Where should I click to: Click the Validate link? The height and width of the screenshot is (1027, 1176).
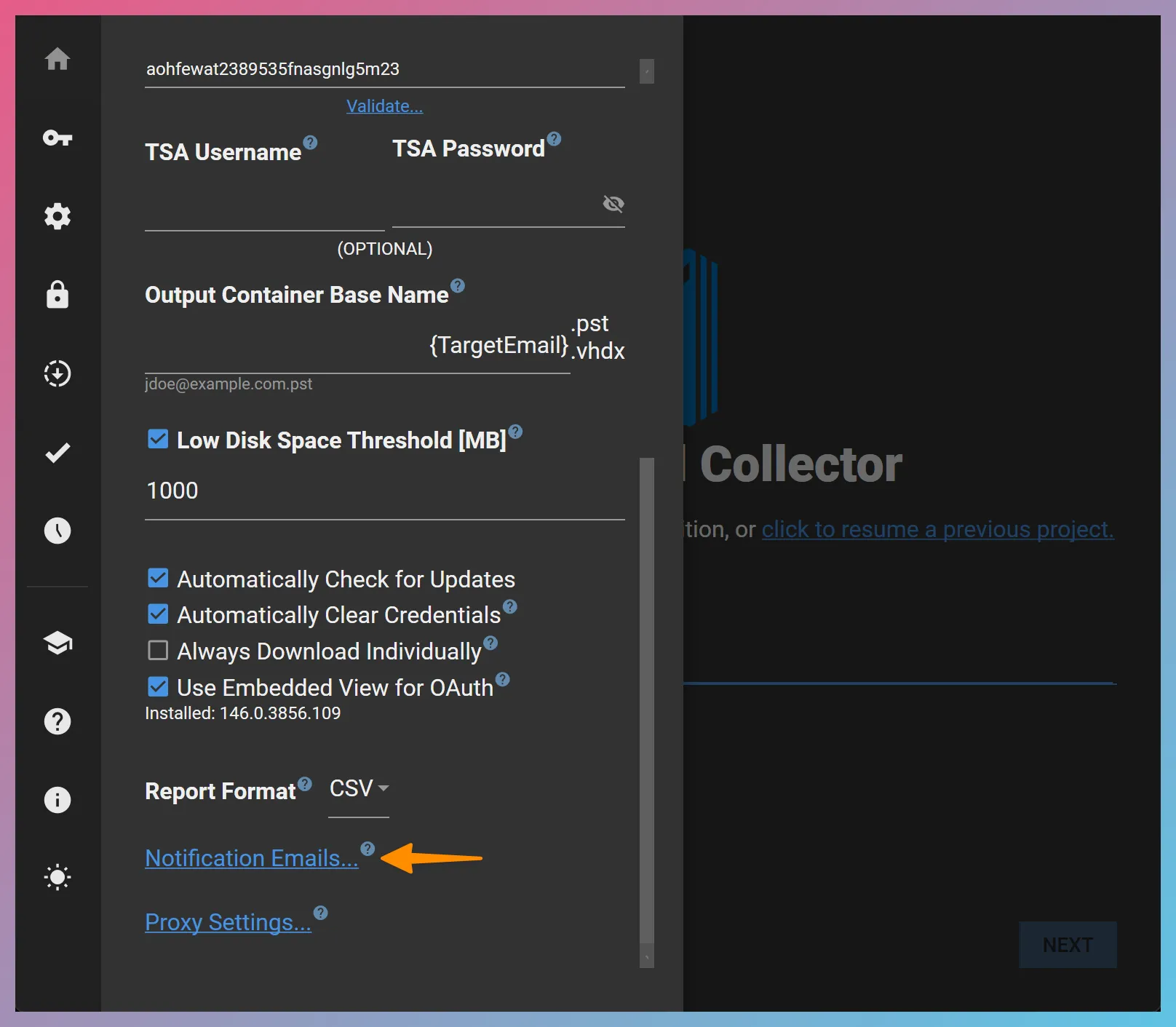pyautogui.click(x=384, y=106)
